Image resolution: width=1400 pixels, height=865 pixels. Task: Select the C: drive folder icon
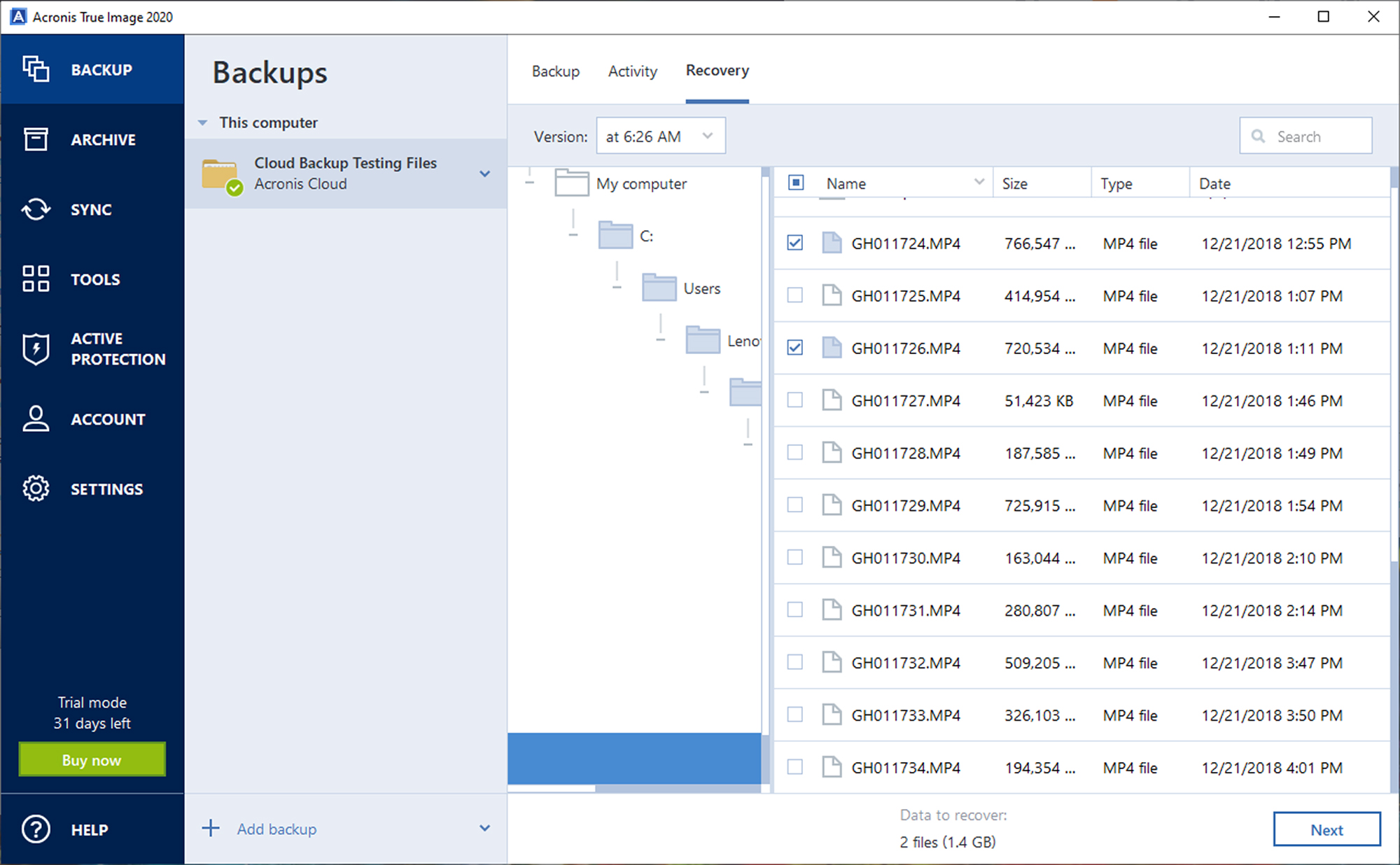click(x=615, y=235)
